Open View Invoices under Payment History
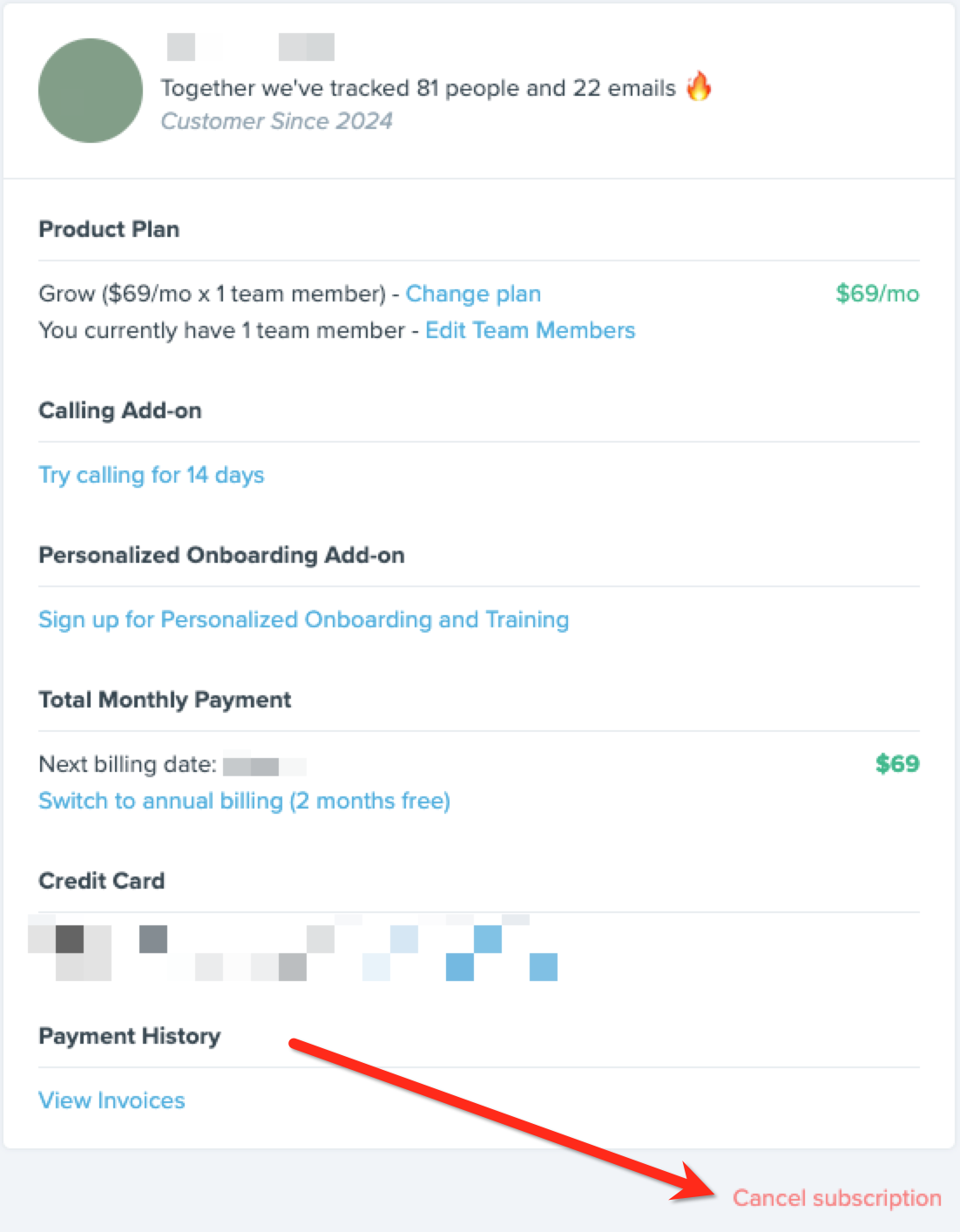 point(112,1100)
